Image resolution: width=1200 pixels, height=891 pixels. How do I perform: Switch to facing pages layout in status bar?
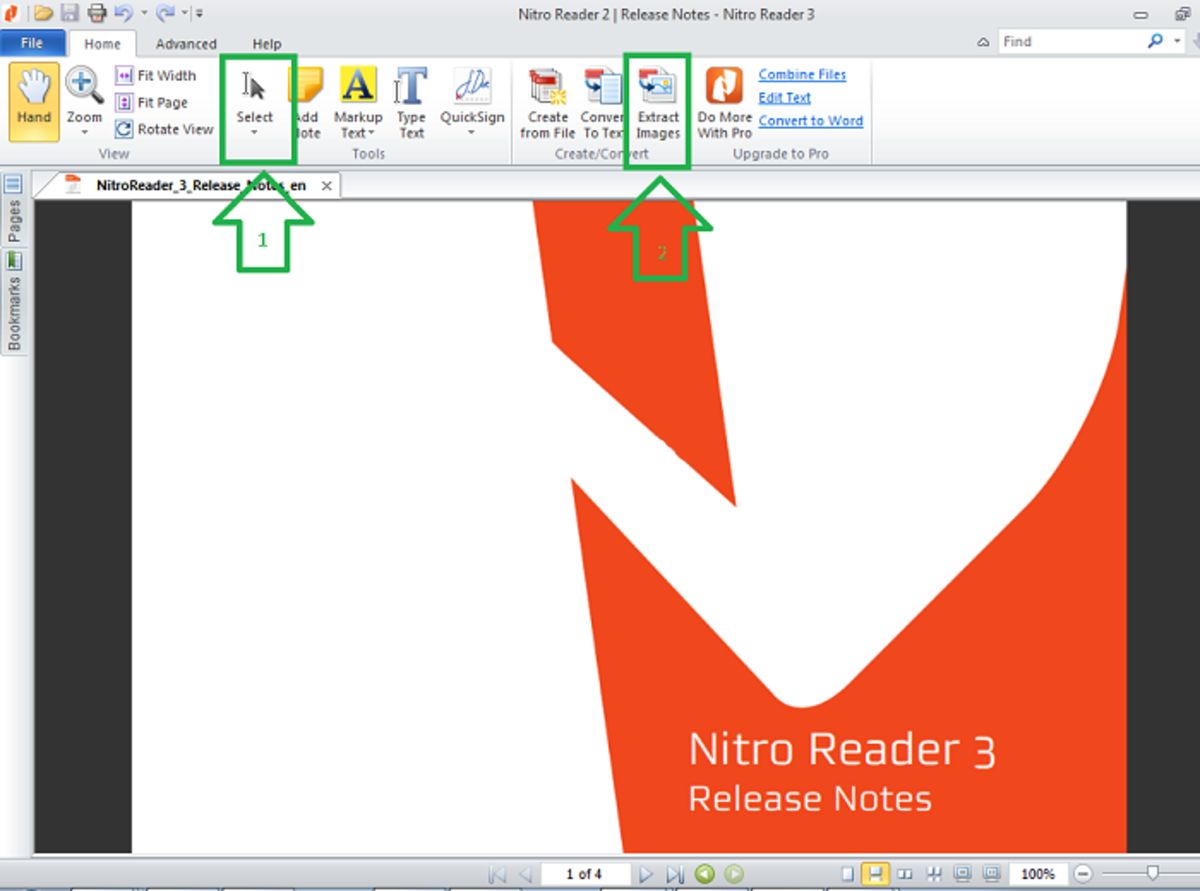903,873
